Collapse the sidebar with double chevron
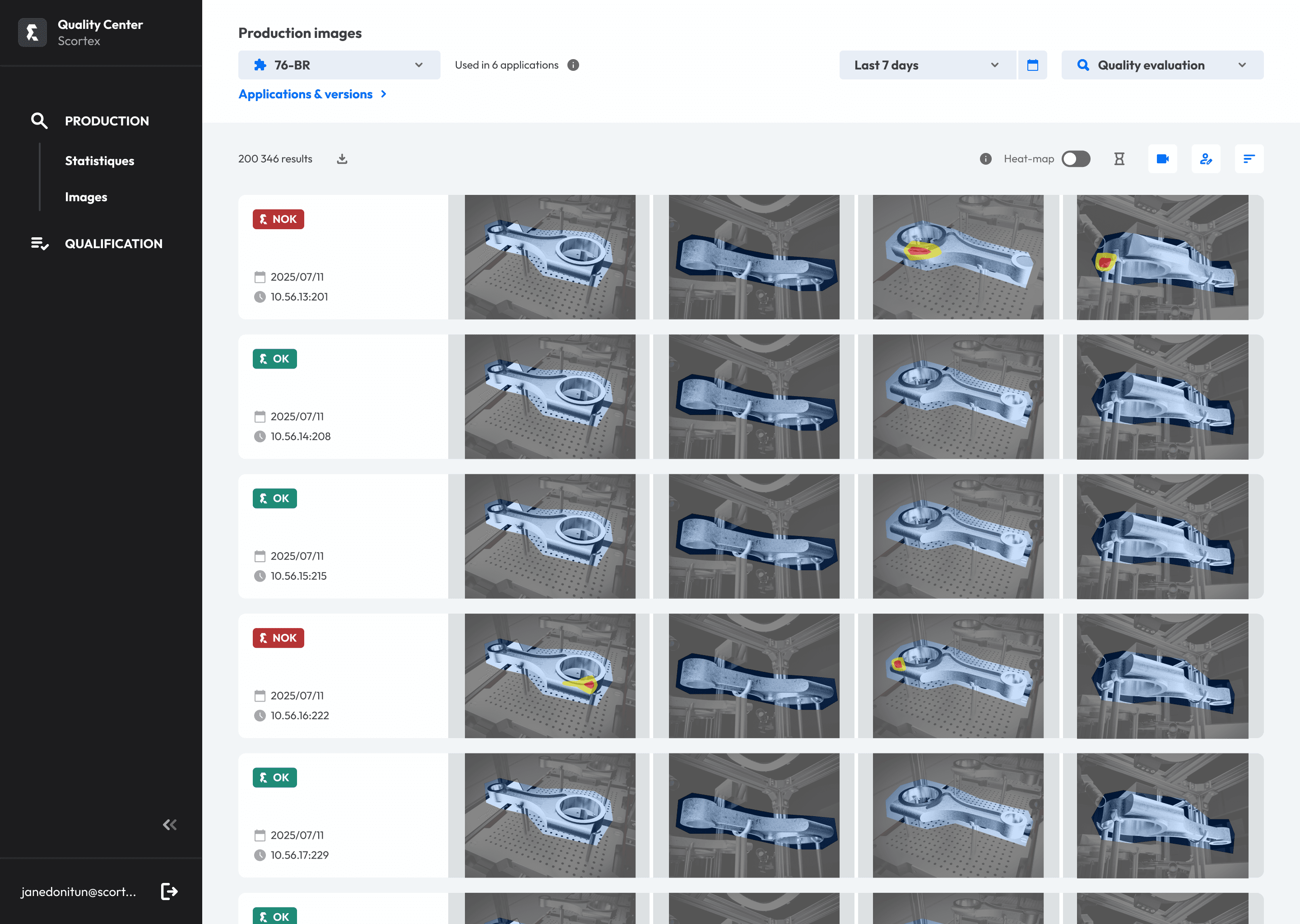 170,824
